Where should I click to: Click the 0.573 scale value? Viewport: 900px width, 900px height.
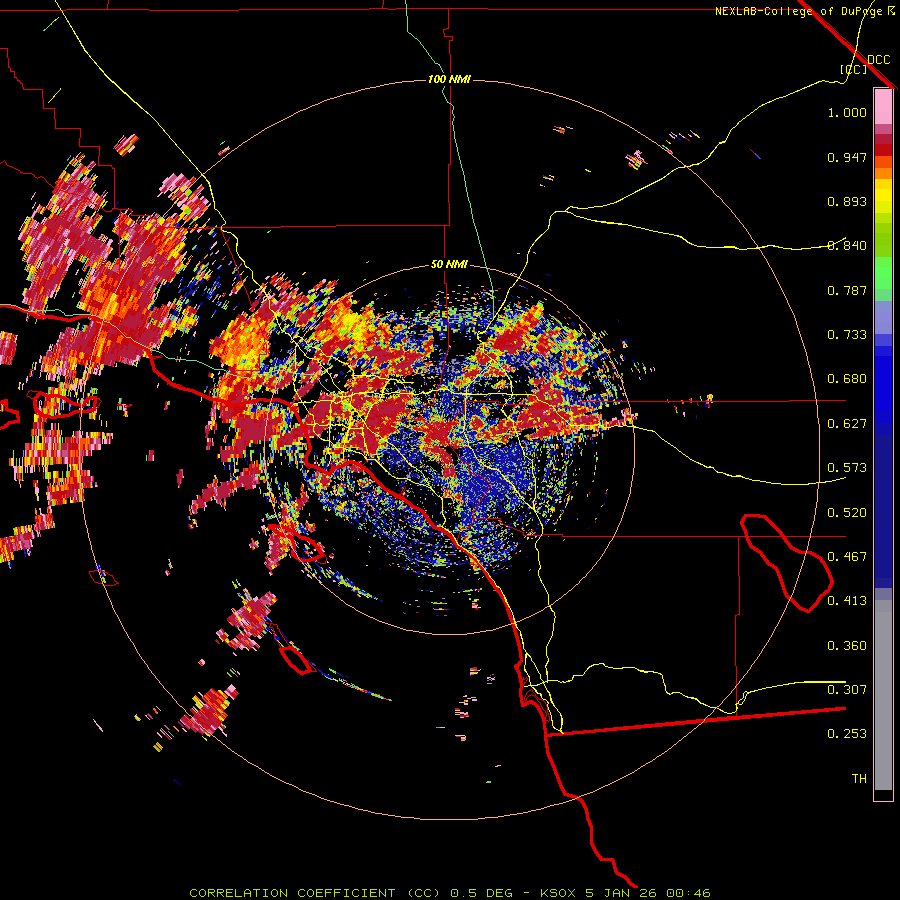(x=847, y=468)
